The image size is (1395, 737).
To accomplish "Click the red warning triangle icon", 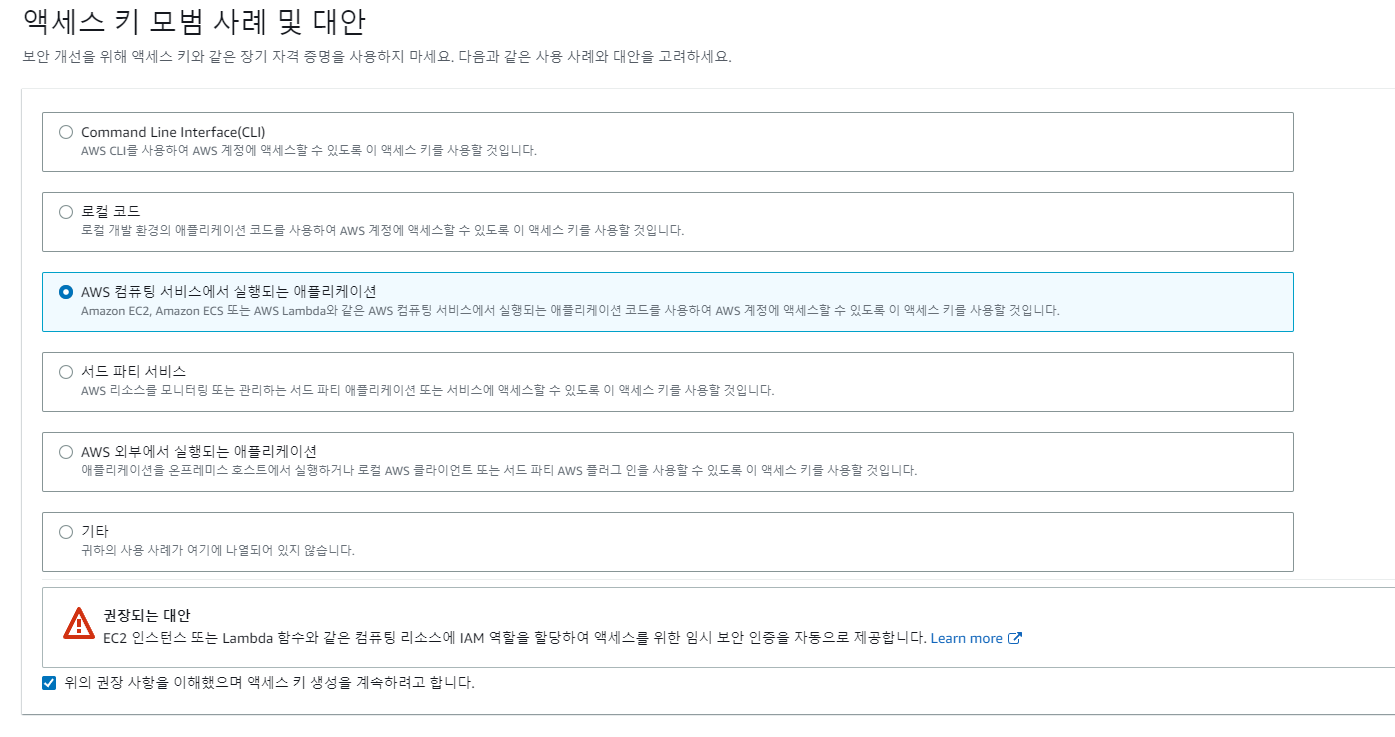I will 78,623.
